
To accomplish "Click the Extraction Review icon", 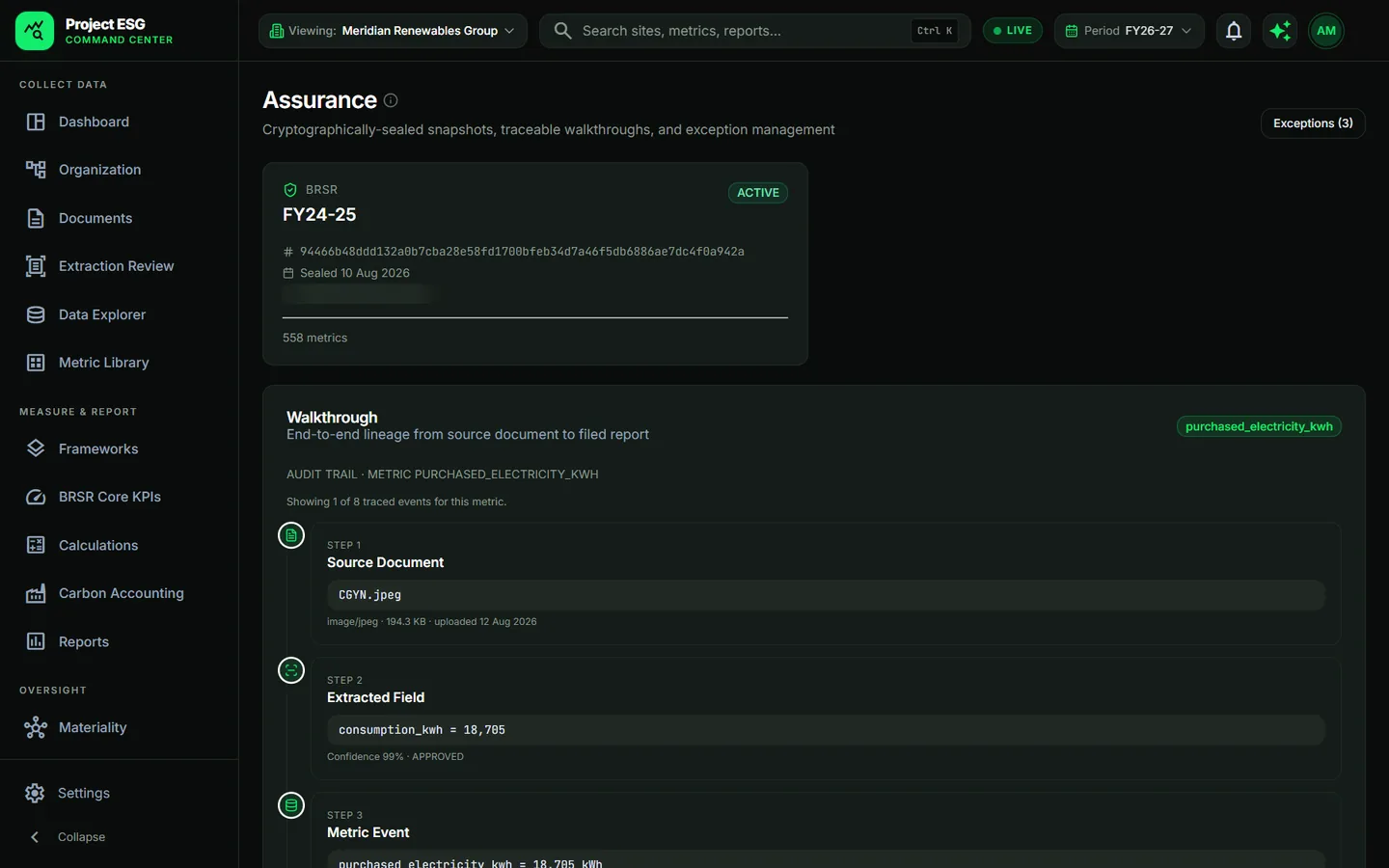I will [36, 266].
